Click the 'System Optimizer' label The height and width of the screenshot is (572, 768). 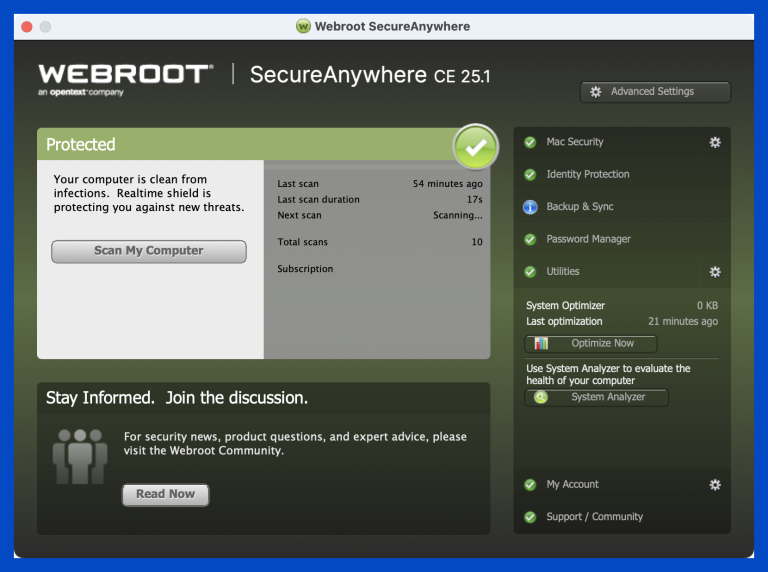[x=565, y=306]
